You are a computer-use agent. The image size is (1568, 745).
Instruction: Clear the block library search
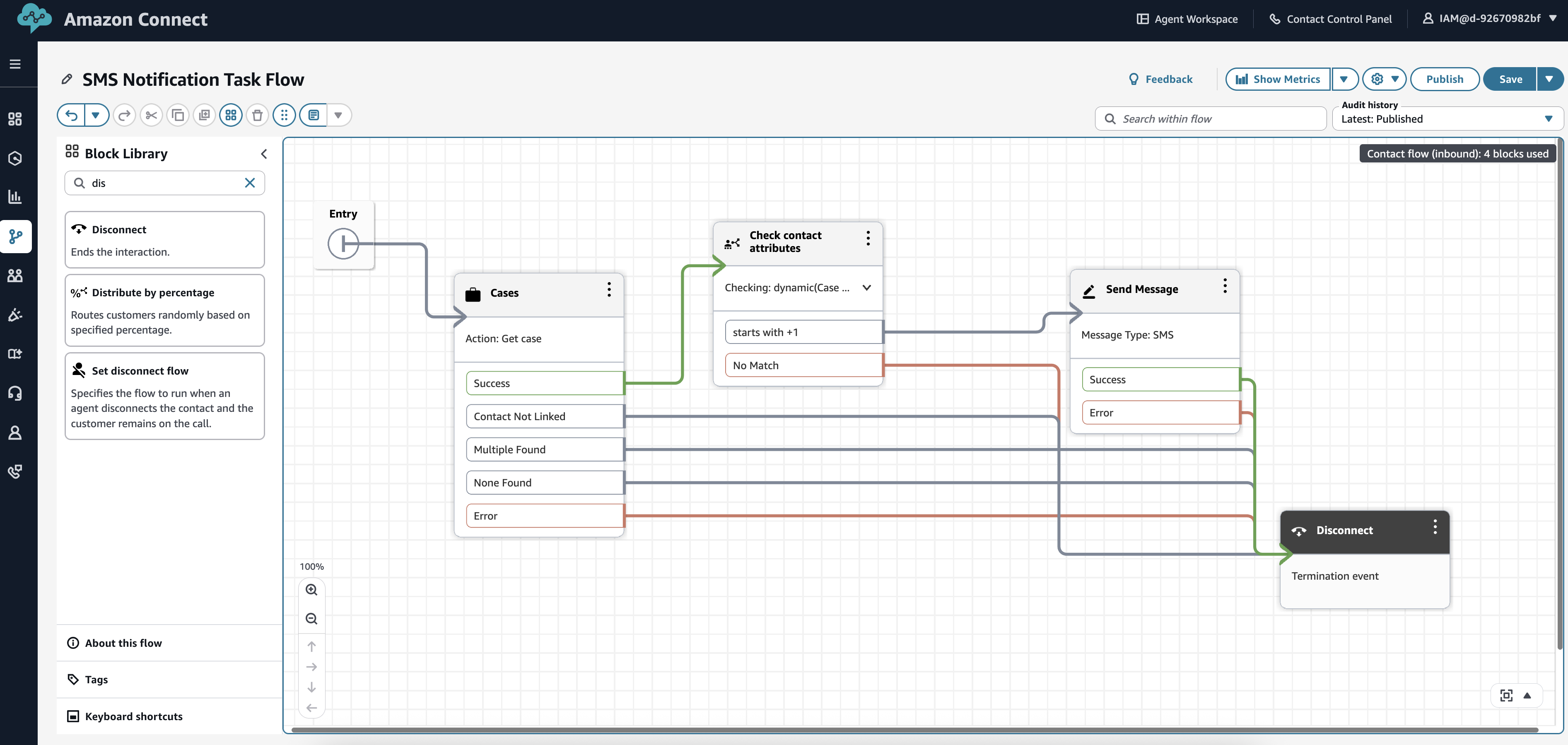pos(250,183)
